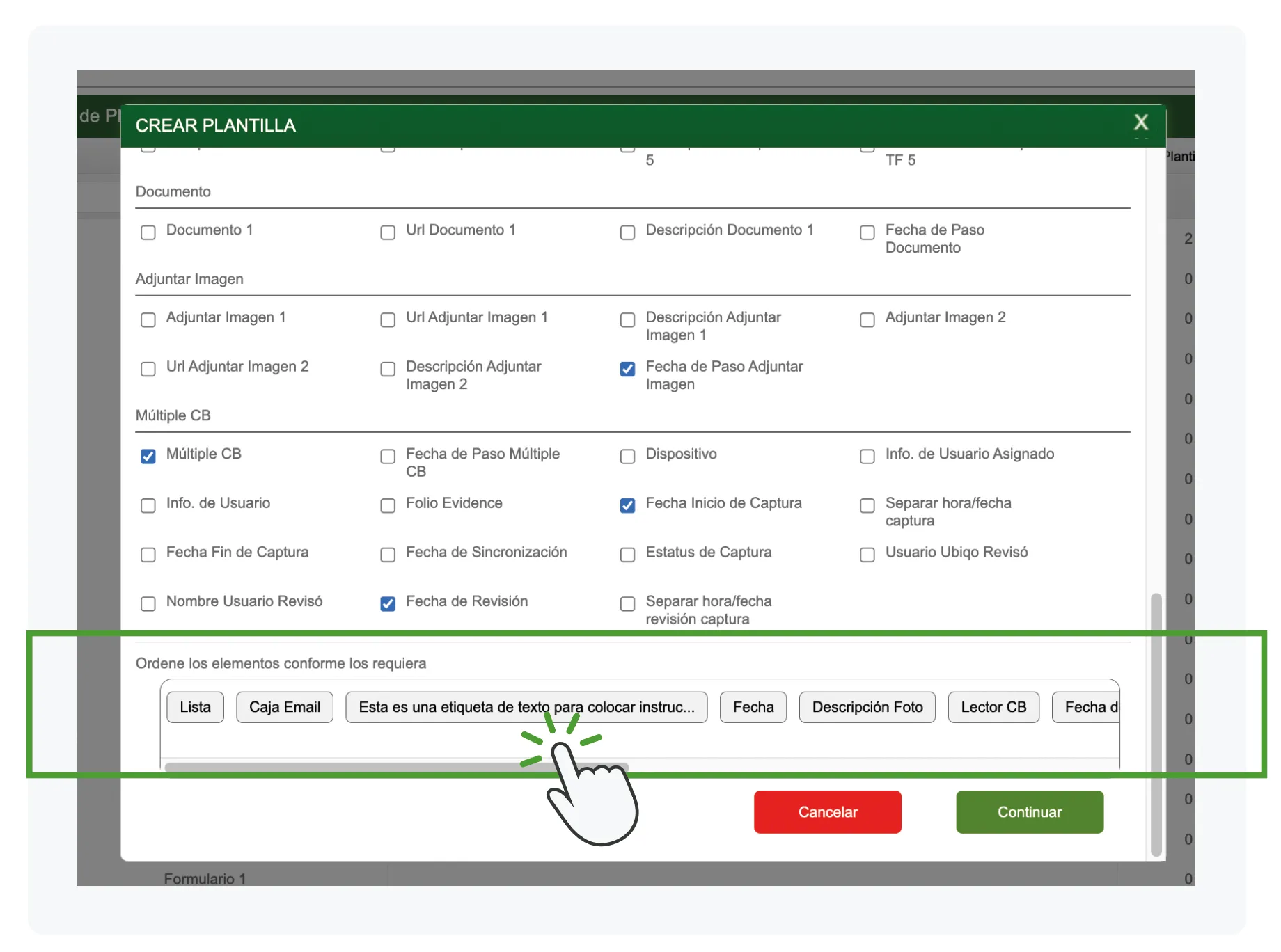Enable Fecha de Paso Múltiple CB
The image size is (1281, 952).
pos(388,456)
